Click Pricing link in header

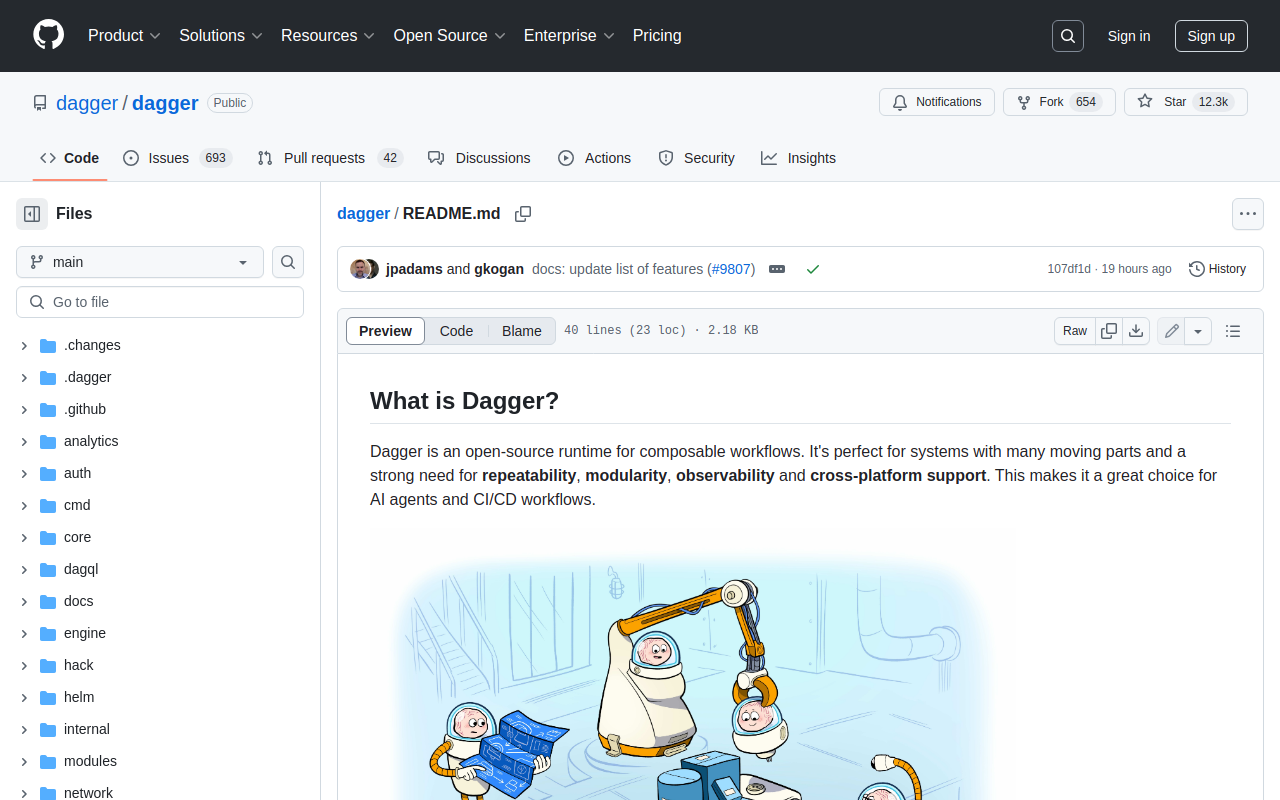[x=657, y=35]
